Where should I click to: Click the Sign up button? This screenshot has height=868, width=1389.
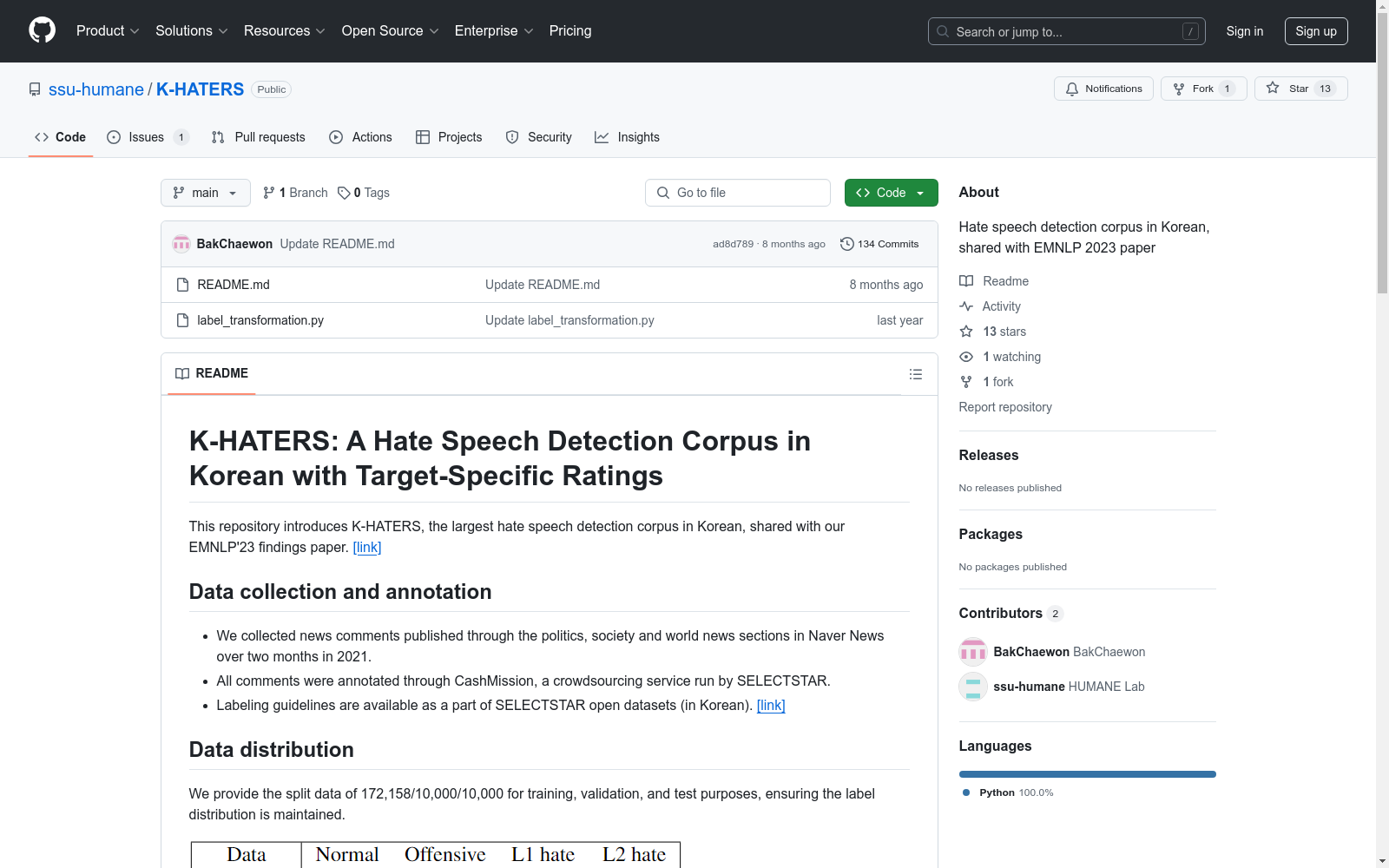1316,31
